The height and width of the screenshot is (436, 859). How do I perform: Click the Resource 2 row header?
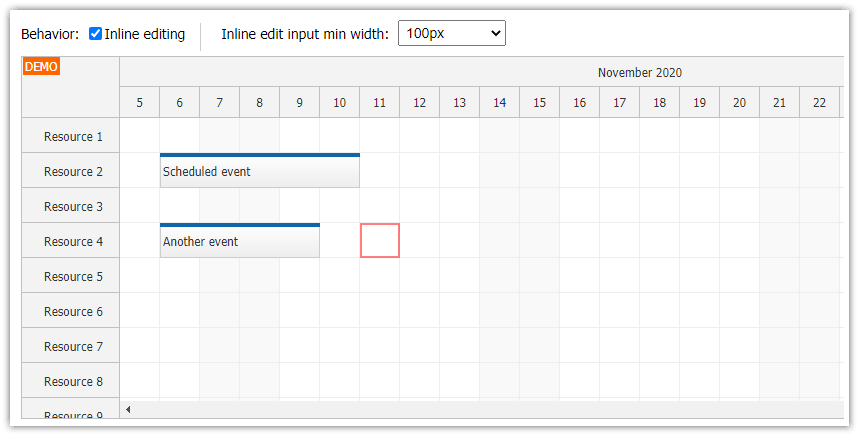72,171
